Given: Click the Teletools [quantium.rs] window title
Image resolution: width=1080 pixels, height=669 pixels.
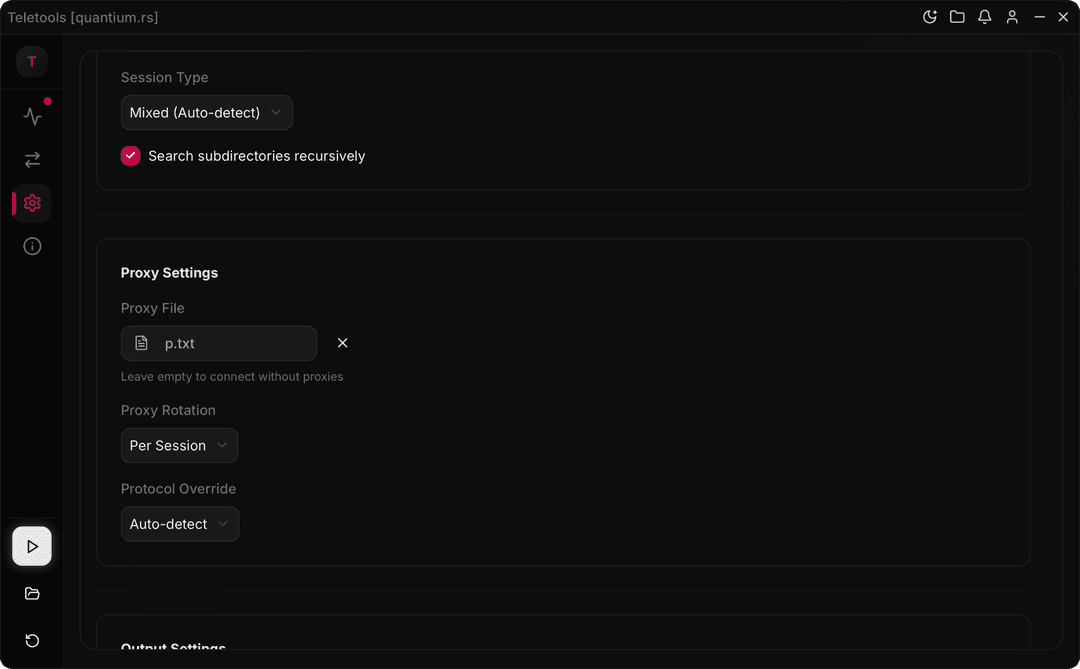Looking at the screenshot, I should click(83, 17).
